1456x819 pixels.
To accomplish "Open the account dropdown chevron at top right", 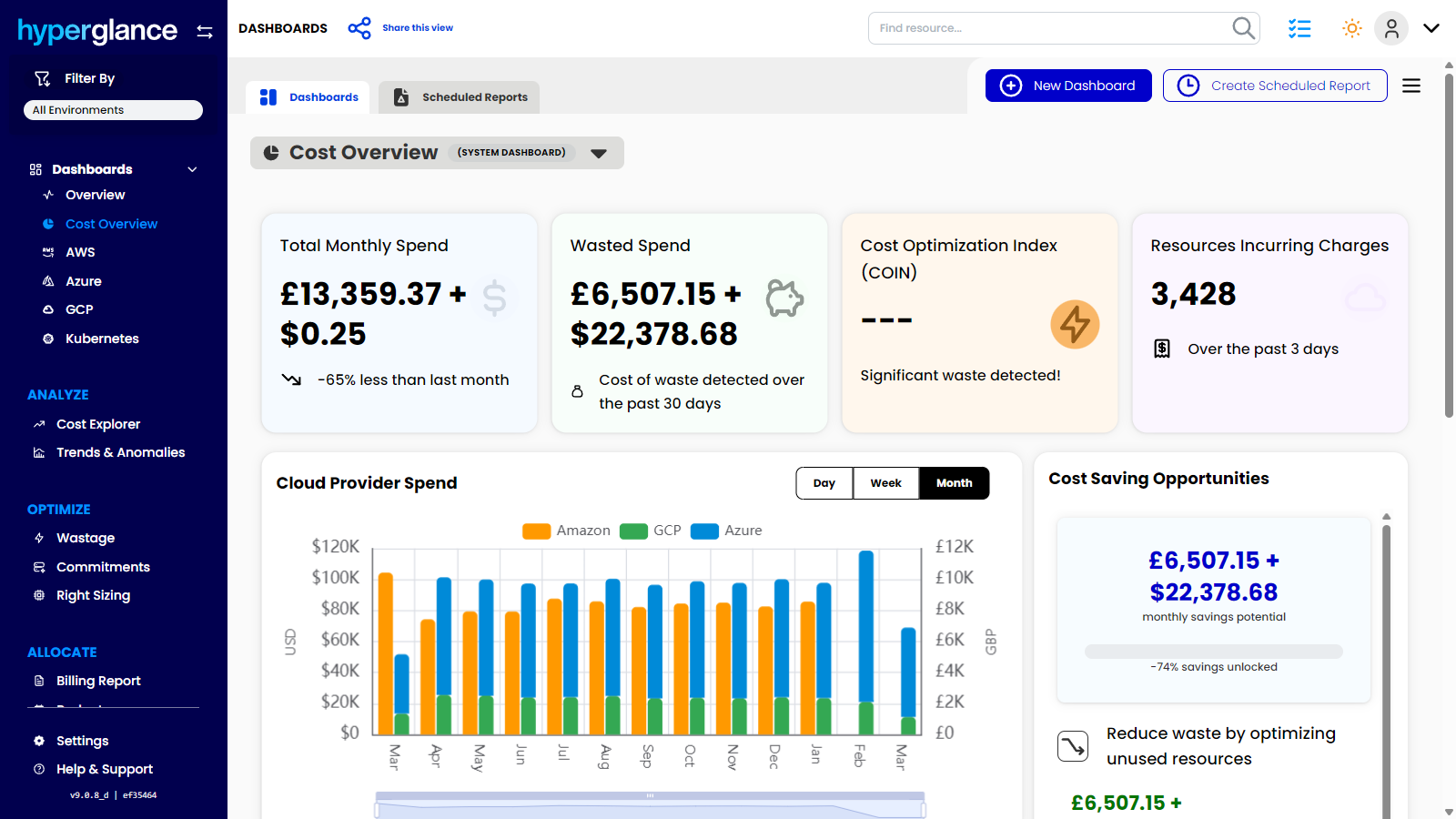I will point(1431,28).
